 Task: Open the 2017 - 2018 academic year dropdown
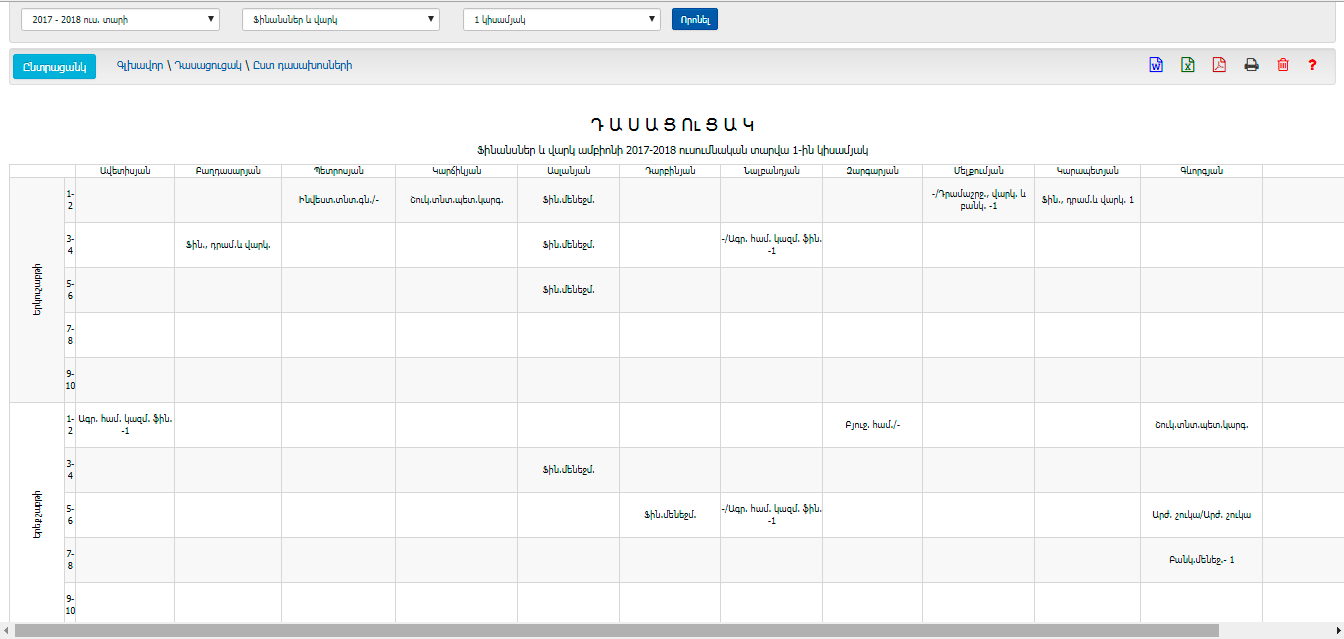coord(120,19)
